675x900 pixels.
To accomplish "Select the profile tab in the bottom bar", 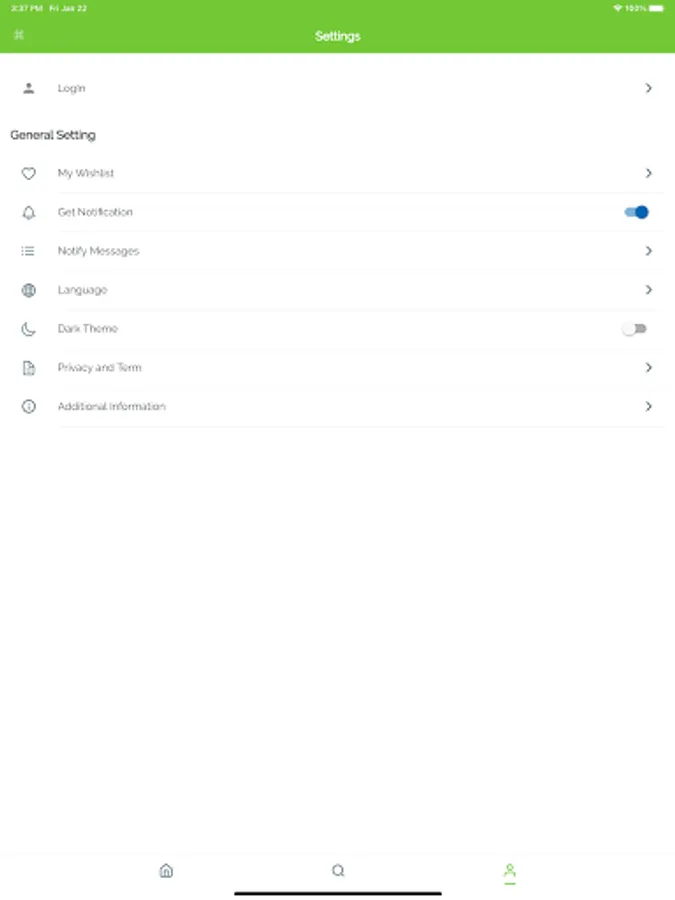I will coord(509,872).
